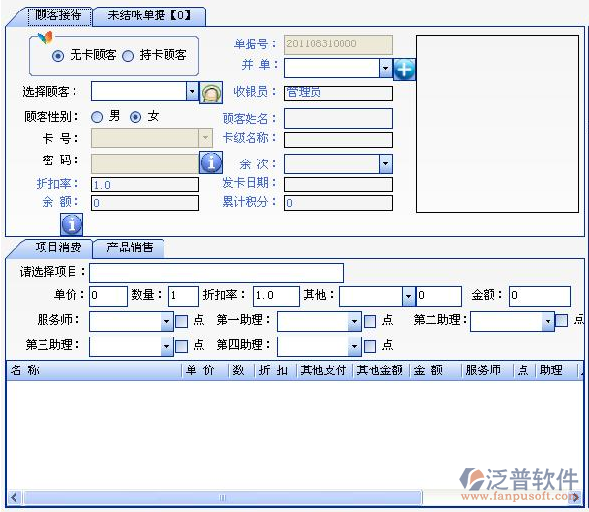
Task: Tick the 点 checkbox next to 服务师
Action: (x=181, y=322)
